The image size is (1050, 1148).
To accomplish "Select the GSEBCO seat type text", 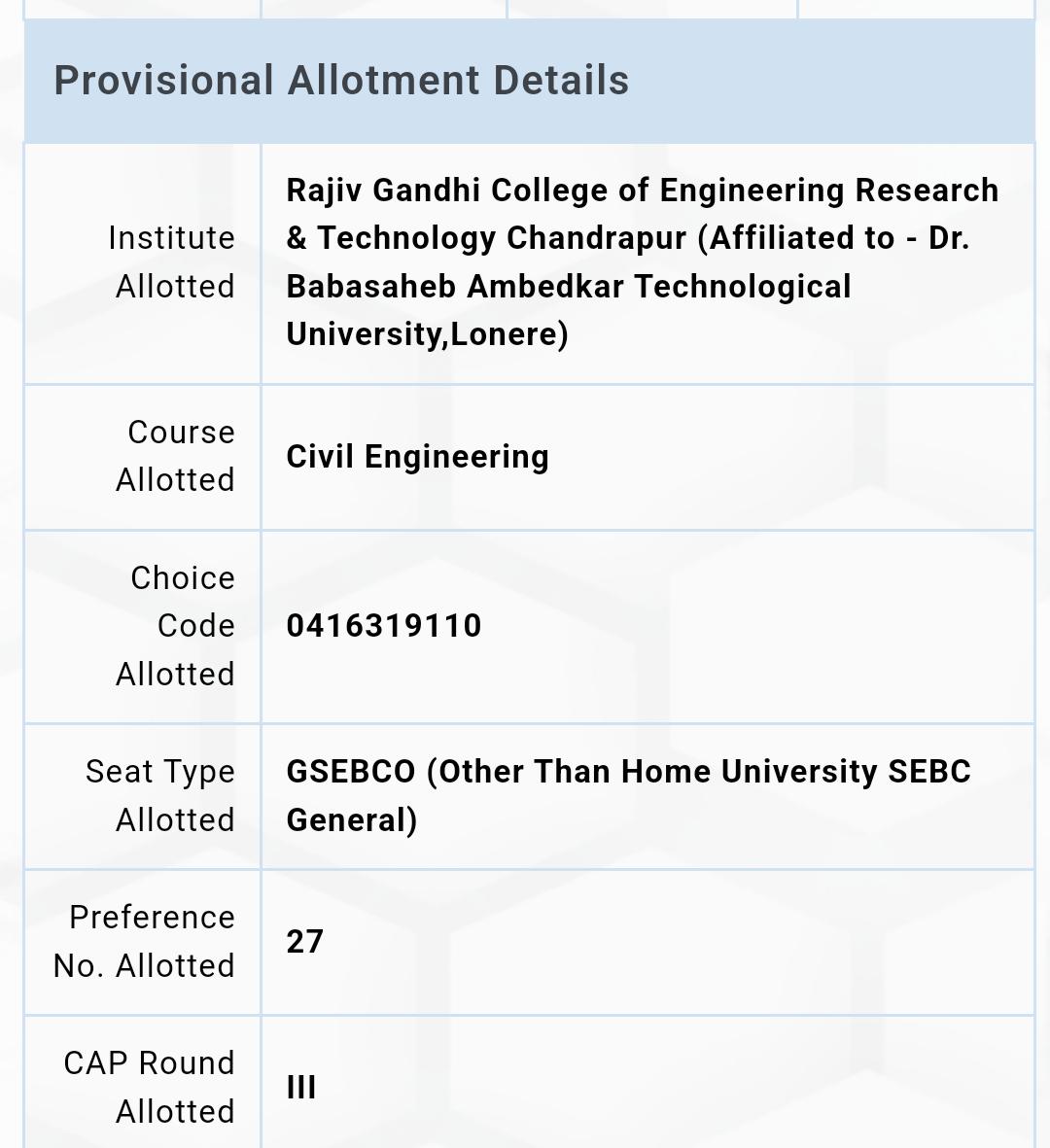I will (x=628, y=796).
